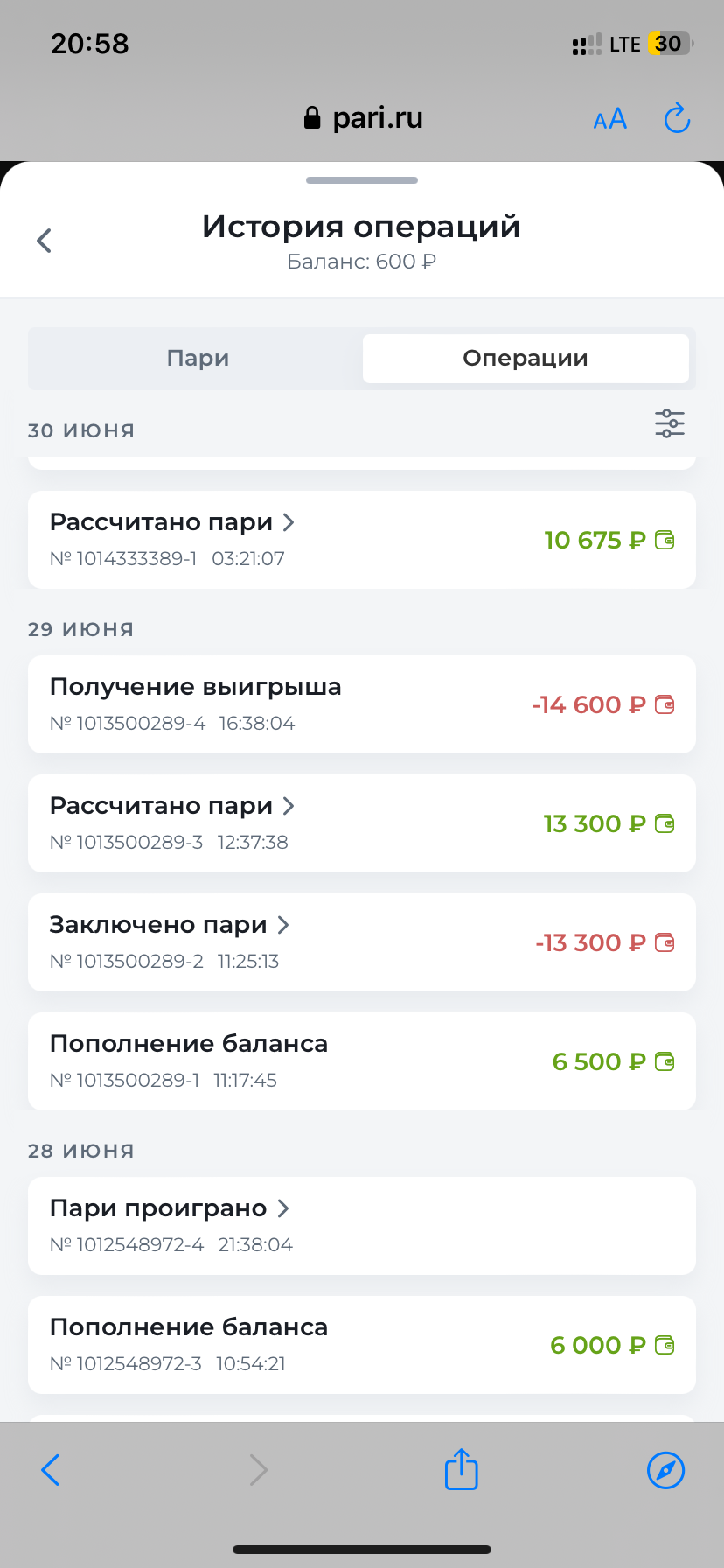Expand Рассчитано пари 10 675 ₽ details chevron
This screenshot has height=1568, width=724.
click(x=289, y=522)
